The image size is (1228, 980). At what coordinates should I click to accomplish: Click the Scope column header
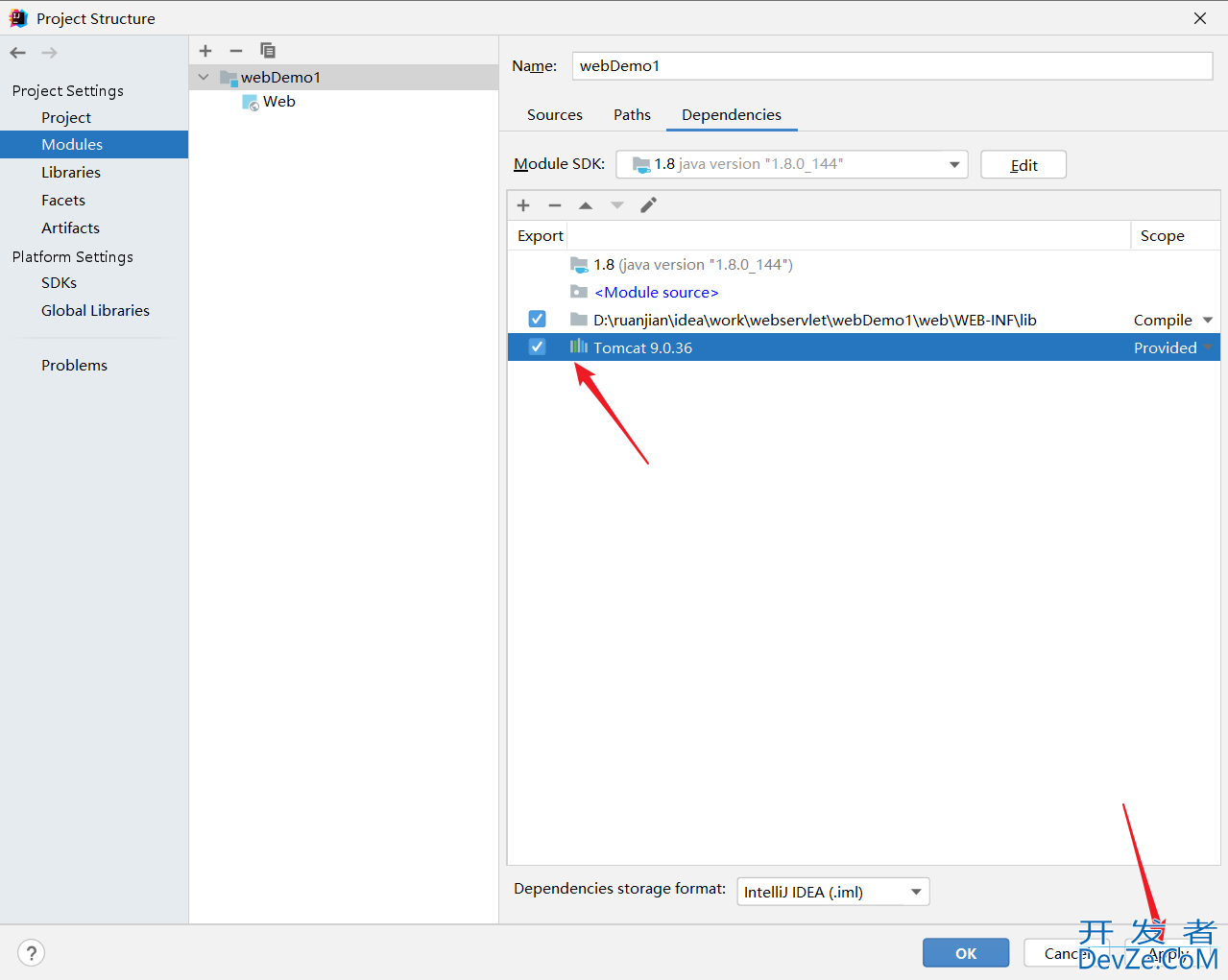[x=1163, y=235]
